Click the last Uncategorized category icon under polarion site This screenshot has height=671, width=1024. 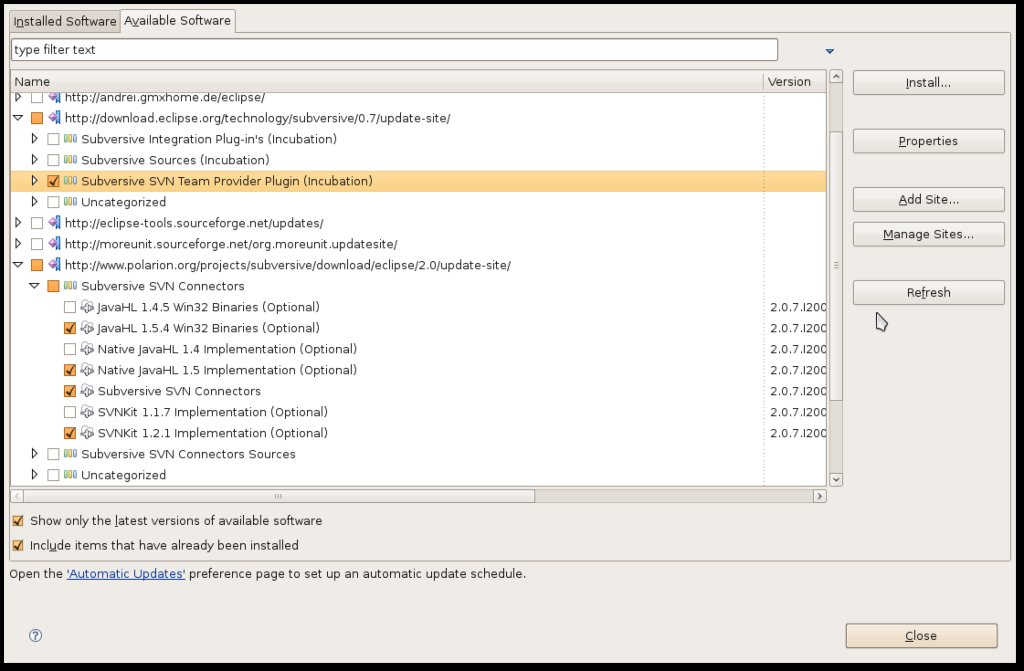coord(71,474)
